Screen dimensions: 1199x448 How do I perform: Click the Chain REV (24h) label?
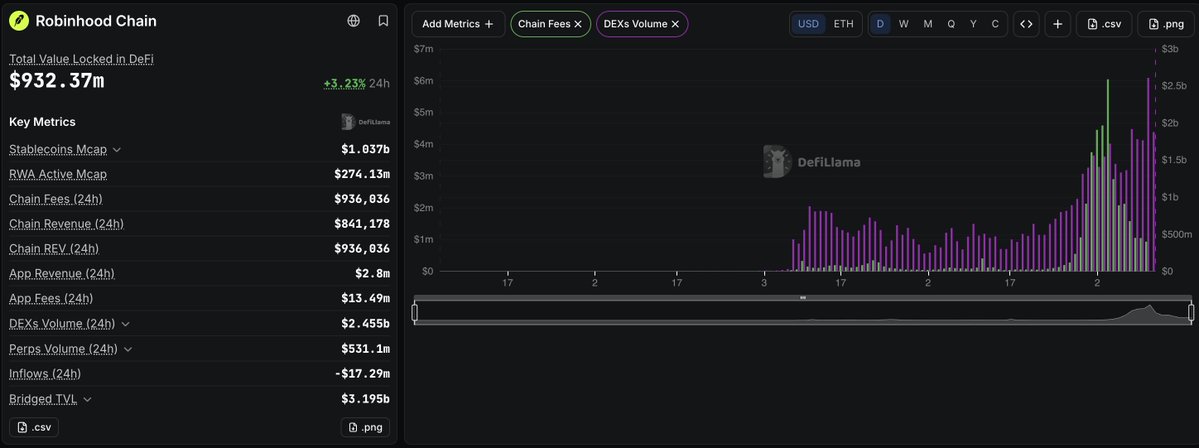[x=54, y=248]
